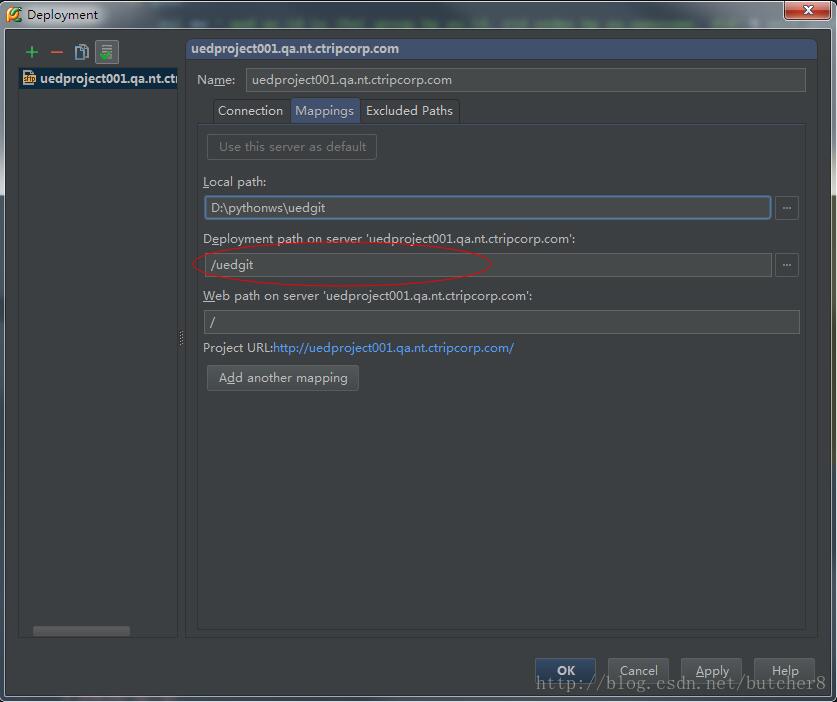837x702 pixels.
Task: Switch to the Connection tab
Action: [x=250, y=111]
